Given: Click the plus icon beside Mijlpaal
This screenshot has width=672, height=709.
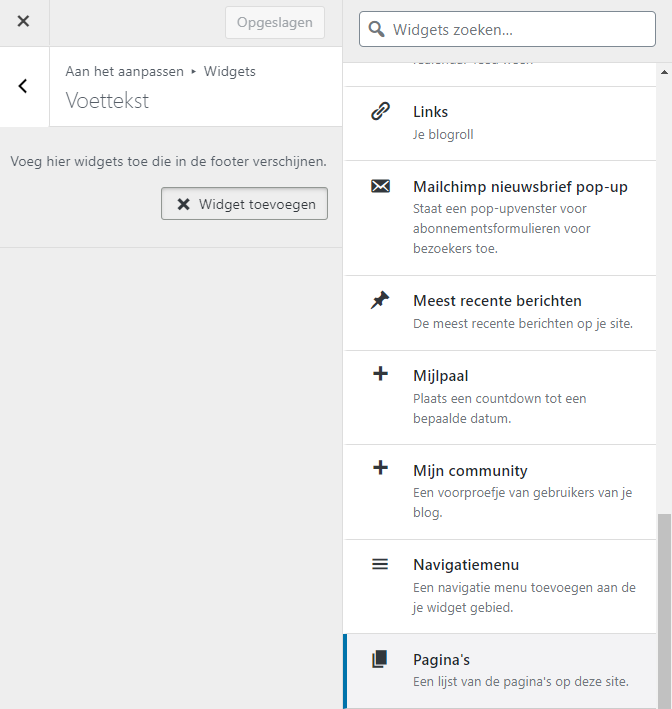Looking at the screenshot, I should [x=380, y=373].
